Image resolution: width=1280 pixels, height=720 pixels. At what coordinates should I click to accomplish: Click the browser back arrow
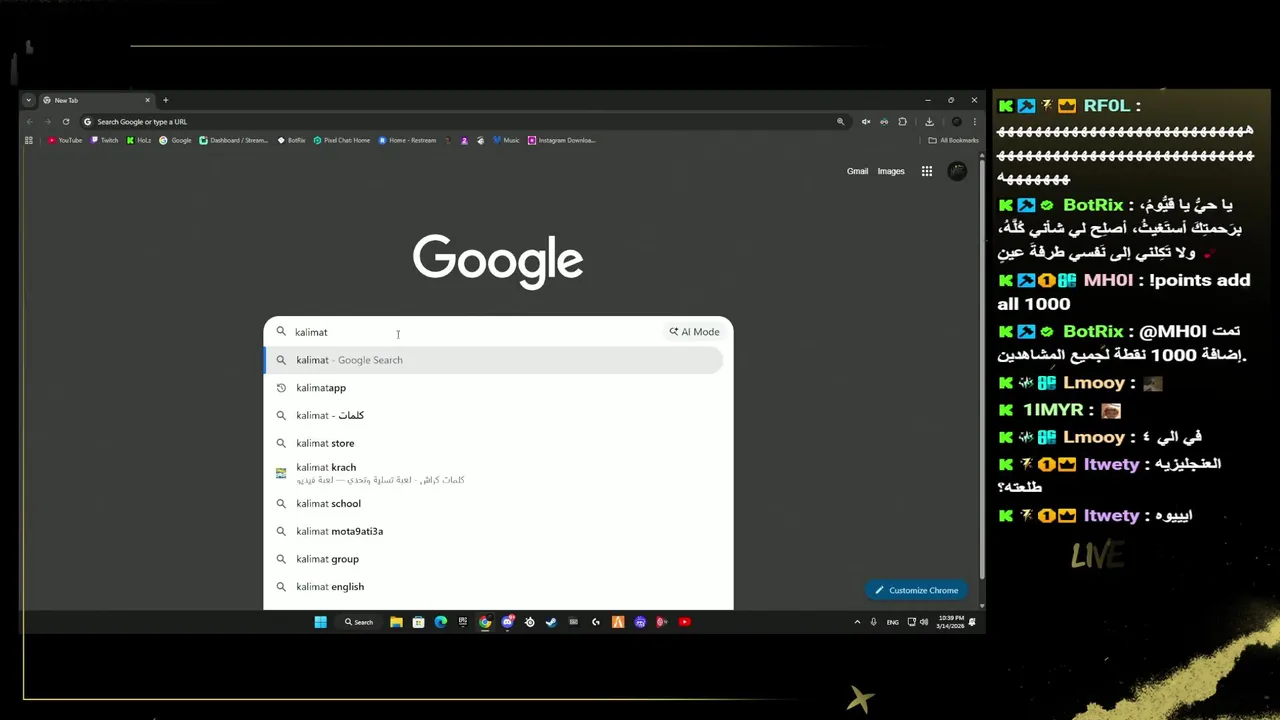(29, 122)
